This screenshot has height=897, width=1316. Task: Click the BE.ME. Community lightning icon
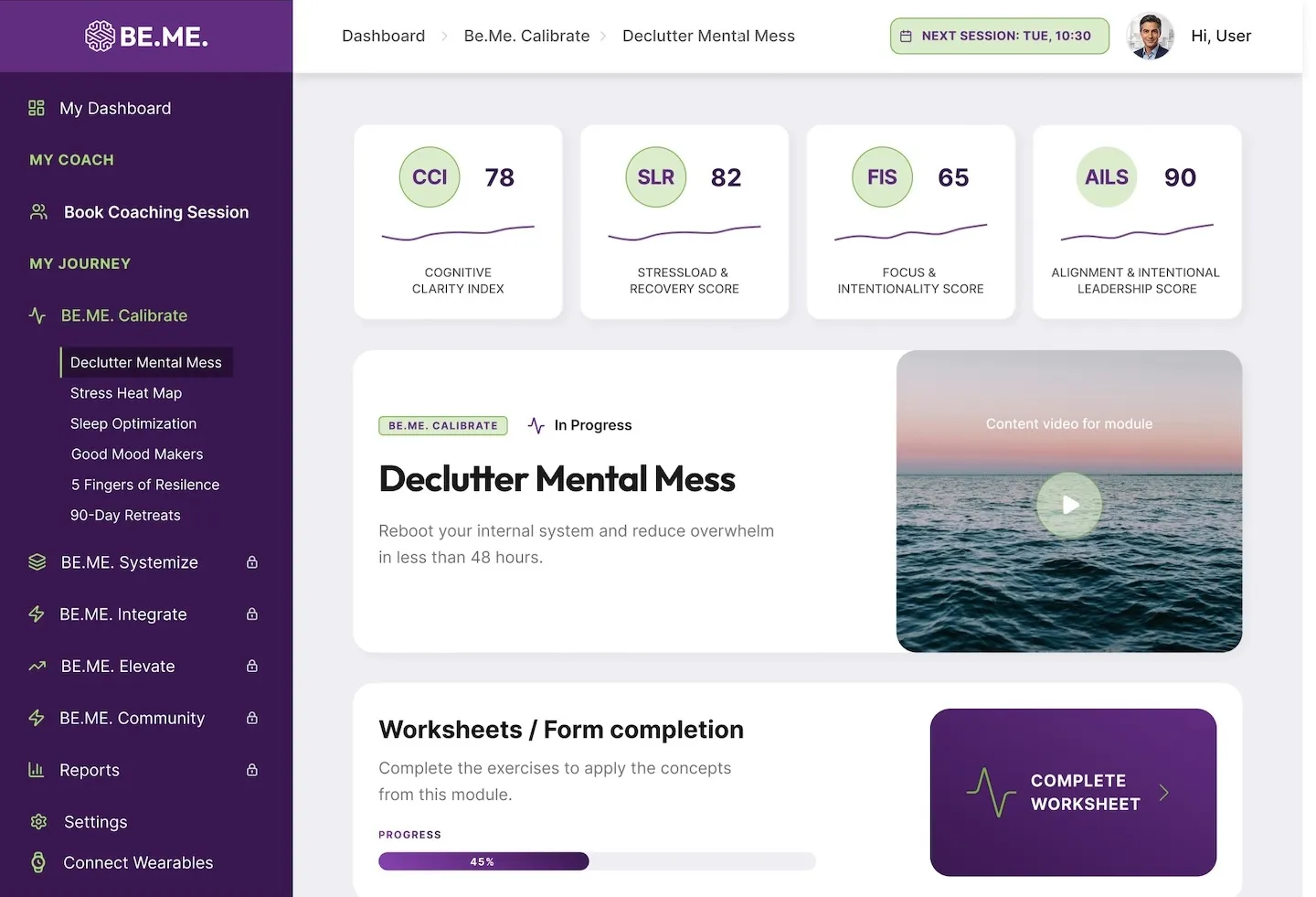(37, 718)
